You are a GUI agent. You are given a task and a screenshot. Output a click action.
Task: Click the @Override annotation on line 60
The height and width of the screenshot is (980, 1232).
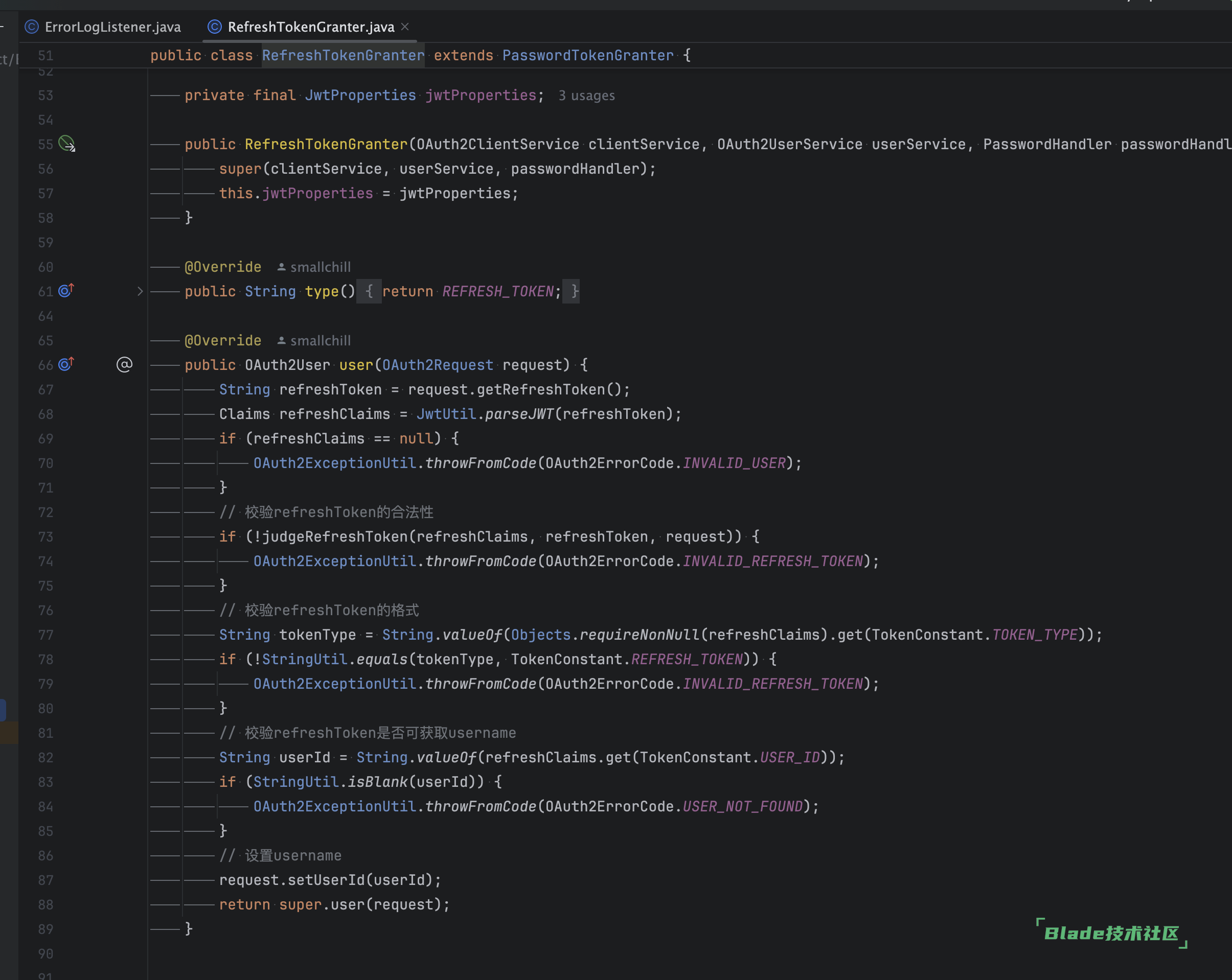223,267
